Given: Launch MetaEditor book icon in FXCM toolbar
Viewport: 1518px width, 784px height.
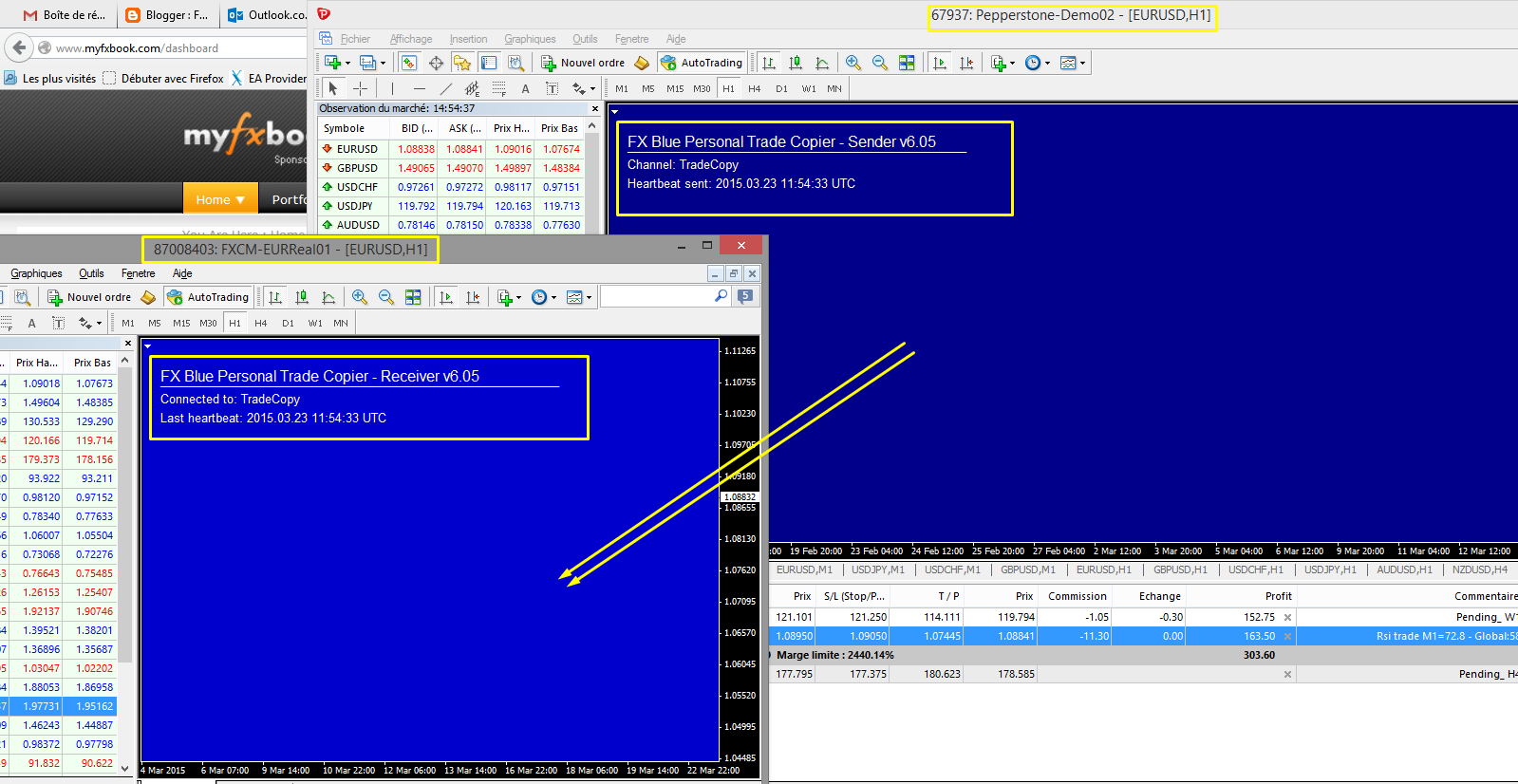Looking at the screenshot, I should click(x=148, y=297).
